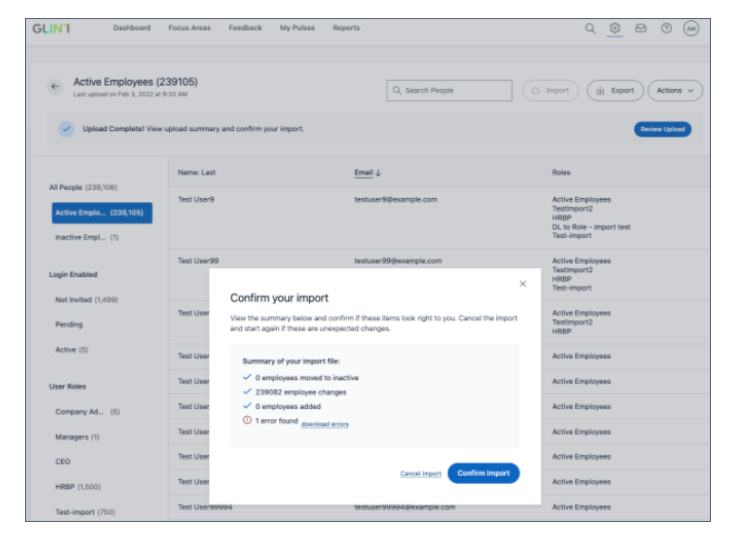Select Managers role filter
This screenshot has width=734, height=540.
77,437
